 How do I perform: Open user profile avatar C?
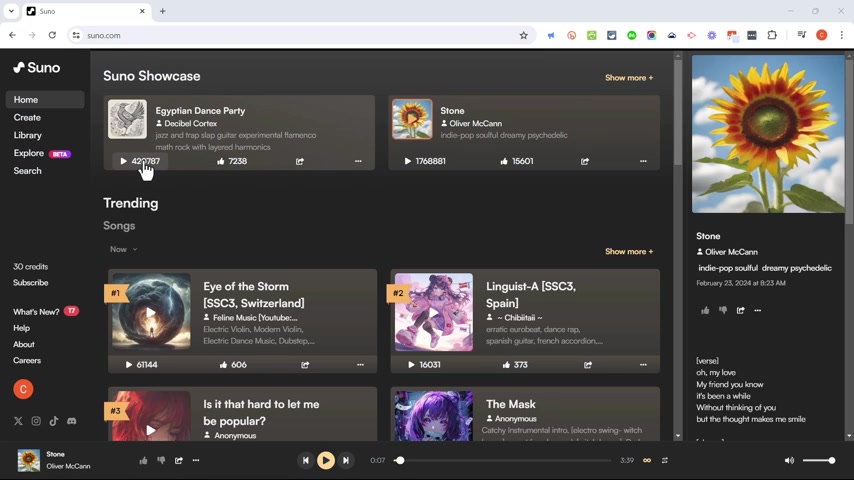23,389
